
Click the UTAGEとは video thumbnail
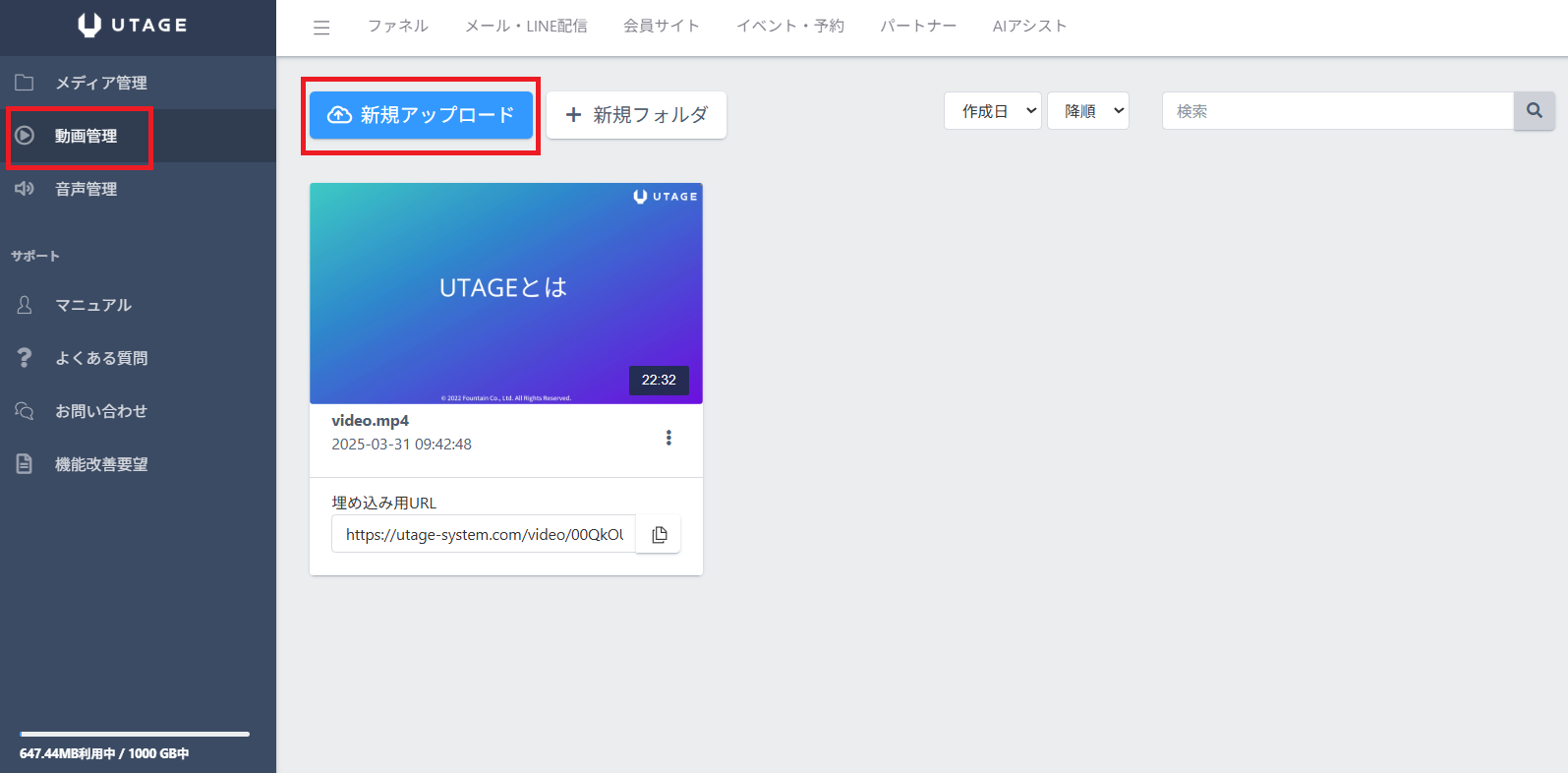point(505,292)
